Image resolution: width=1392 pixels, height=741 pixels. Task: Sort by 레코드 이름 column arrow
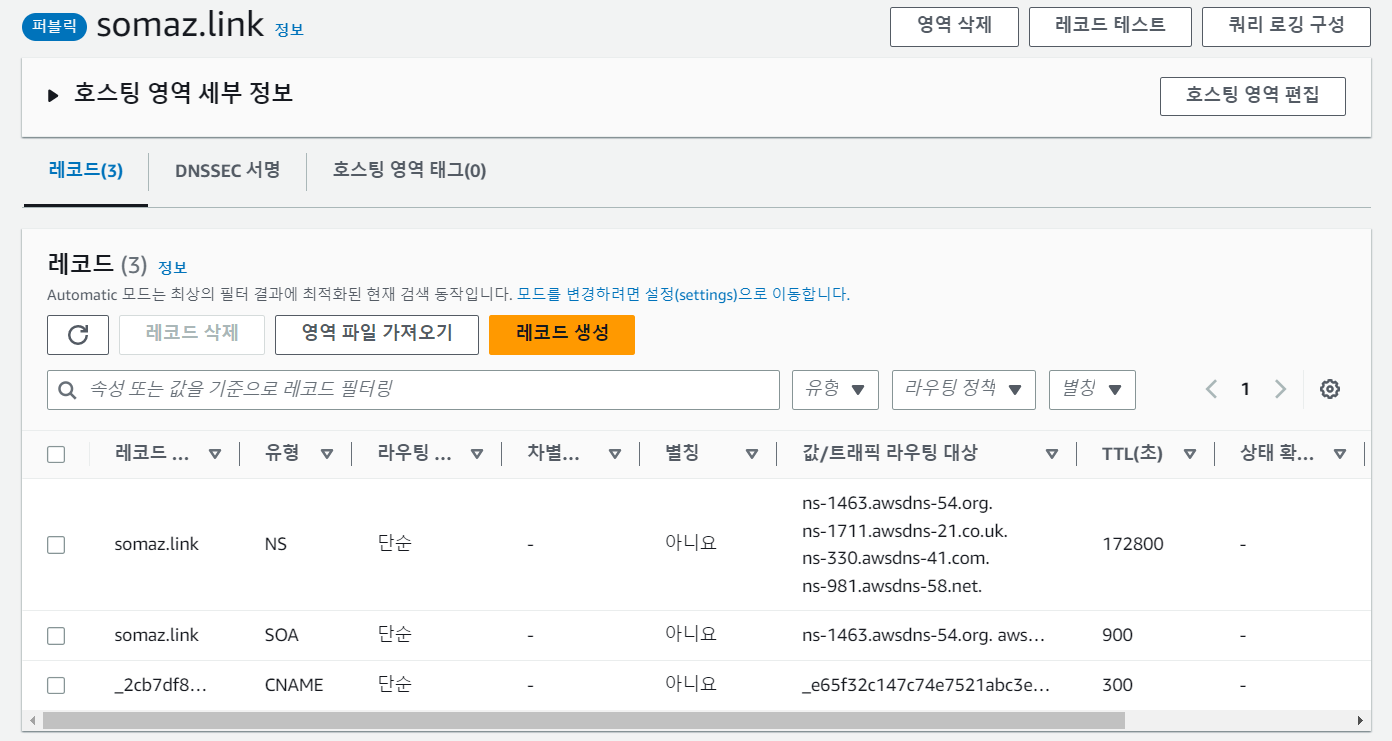point(214,454)
